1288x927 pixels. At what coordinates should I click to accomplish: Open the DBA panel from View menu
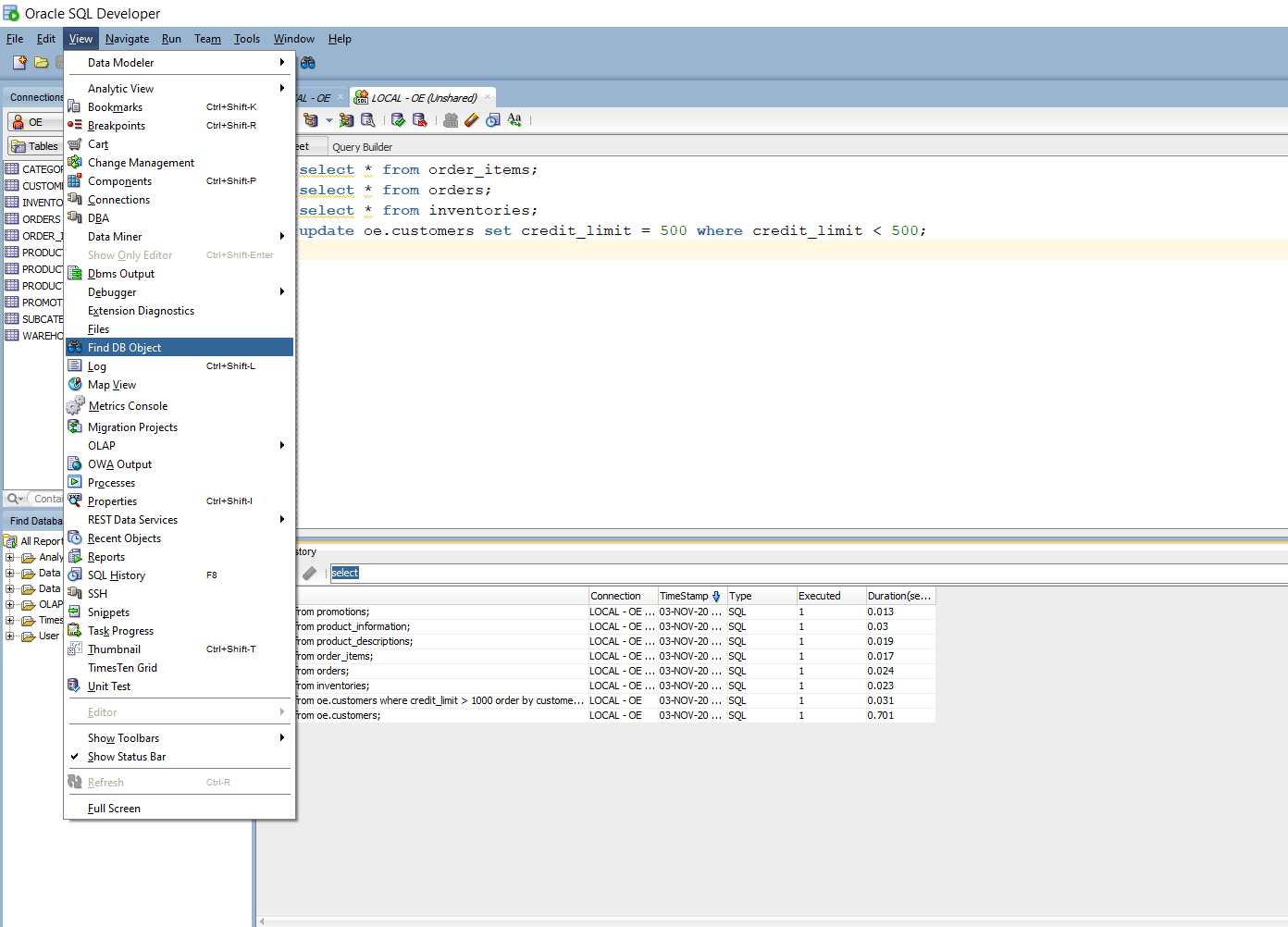pyautogui.click(x=180, y=218)
